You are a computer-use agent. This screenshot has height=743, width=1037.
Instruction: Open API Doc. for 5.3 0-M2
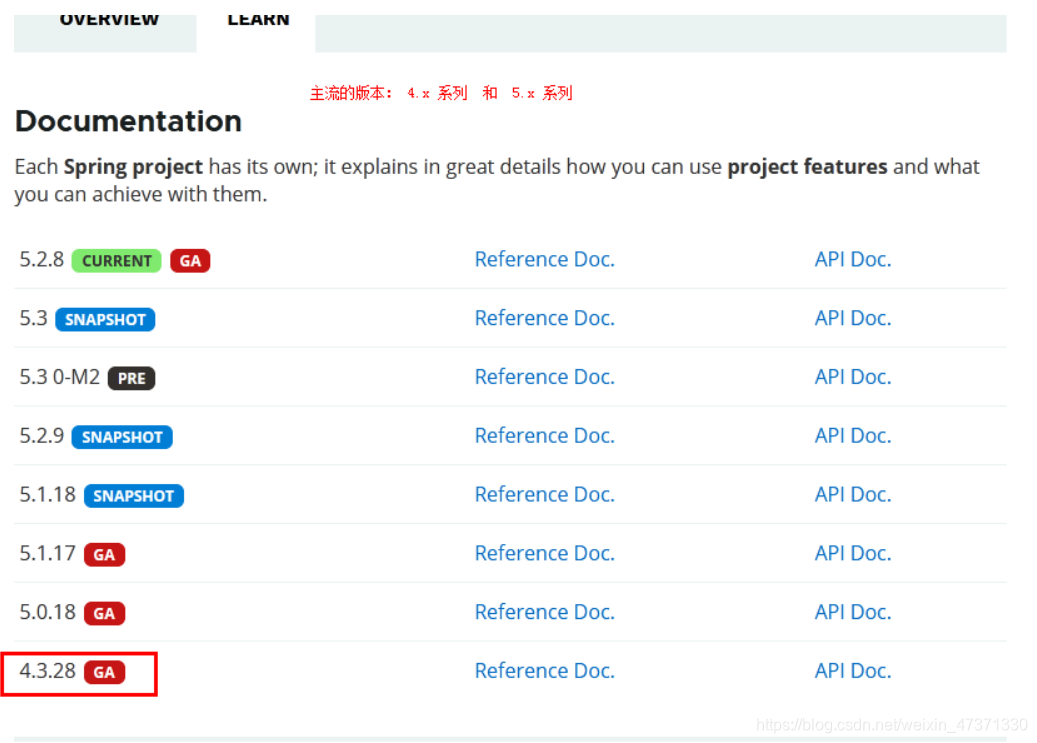click(852, 377)
